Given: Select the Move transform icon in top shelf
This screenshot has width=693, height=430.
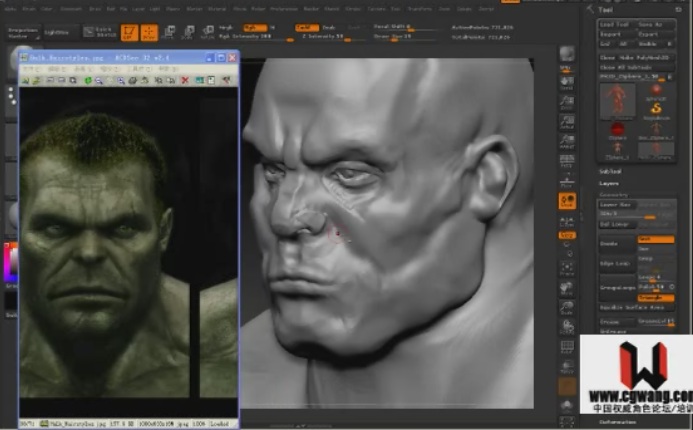Looking at the screenshot, I should (x=169, y=32).
